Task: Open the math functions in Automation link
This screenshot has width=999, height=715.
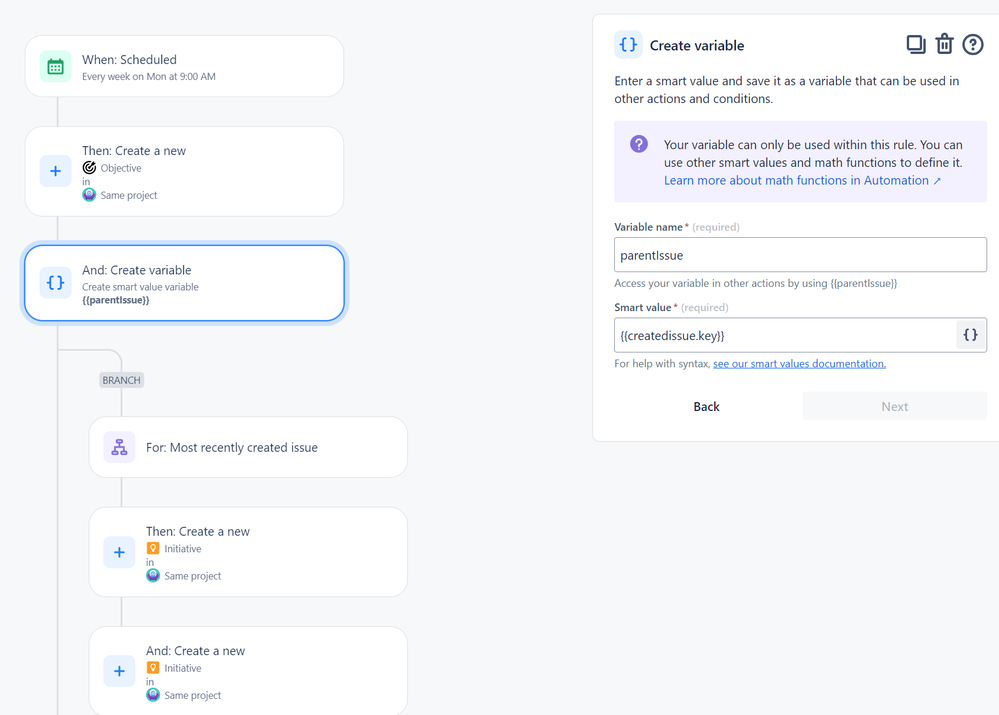Action: click(802, 180)
